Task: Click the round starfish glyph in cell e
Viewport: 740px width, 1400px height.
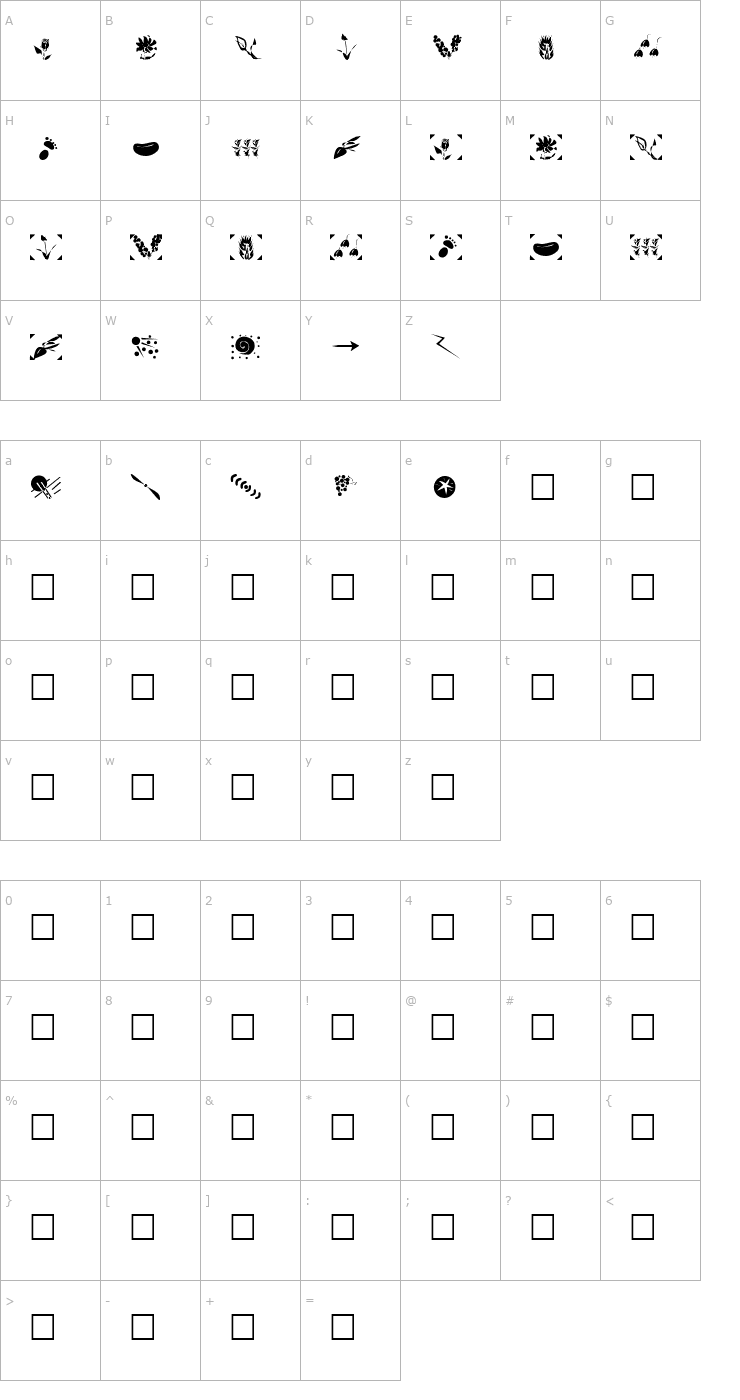Action: coord(444,487)
